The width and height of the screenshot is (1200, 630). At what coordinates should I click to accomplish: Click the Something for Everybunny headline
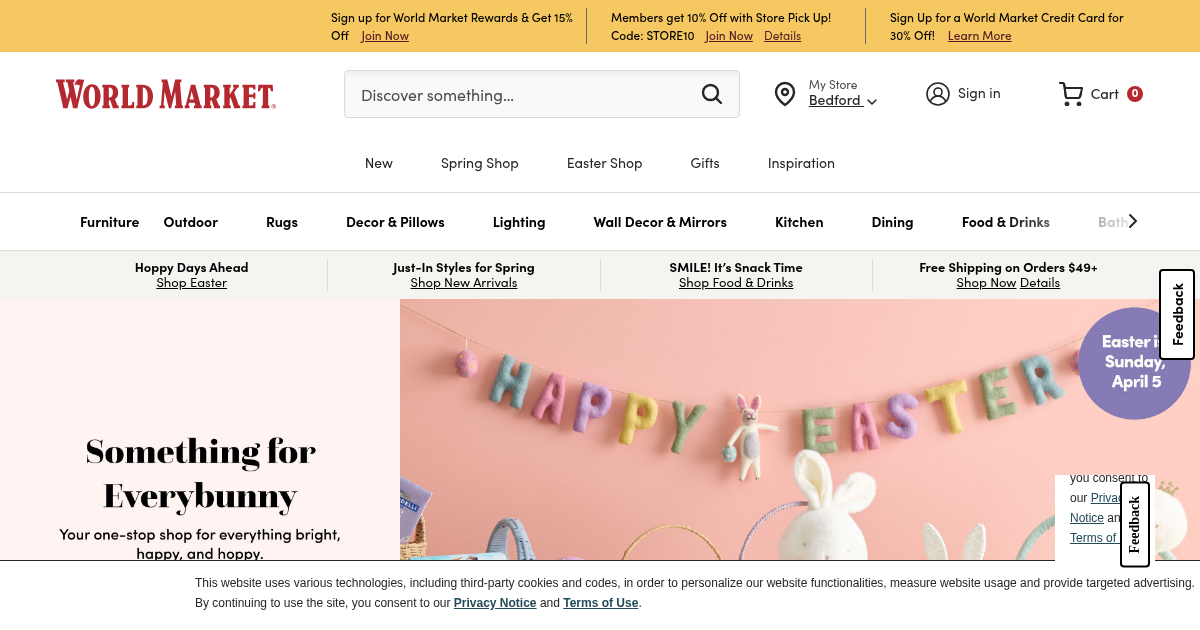(x=200, y=473)
